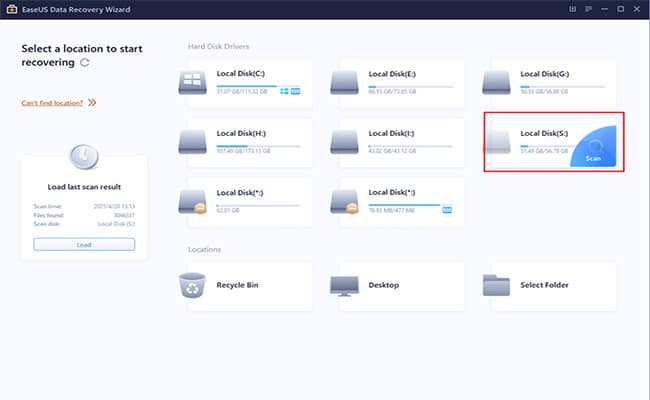Maximize the EaseUS window
Image resolution: width=650 pixels, height=400 pixels.
pyautogui.click(x=621, y=9)
